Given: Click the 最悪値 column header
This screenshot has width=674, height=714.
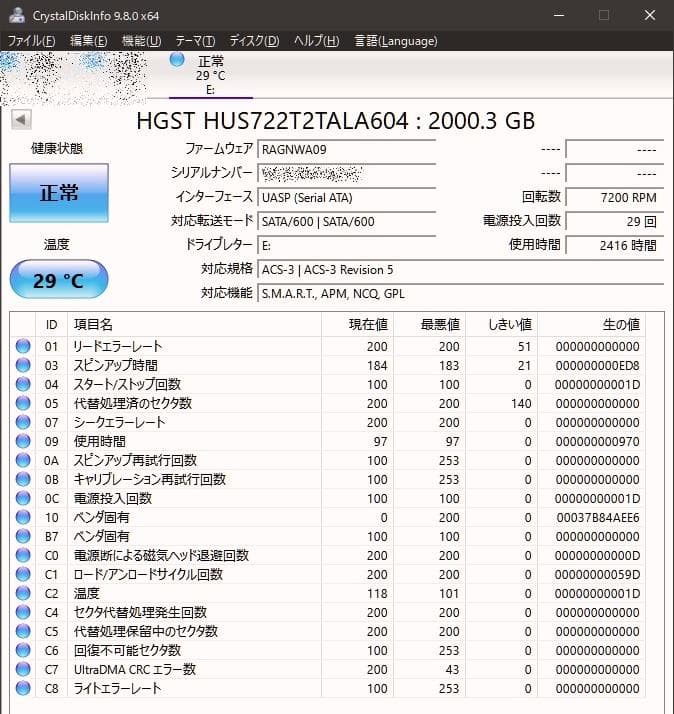Looking at the screenshot, I should pyautogui.click(x=429, y=325).
